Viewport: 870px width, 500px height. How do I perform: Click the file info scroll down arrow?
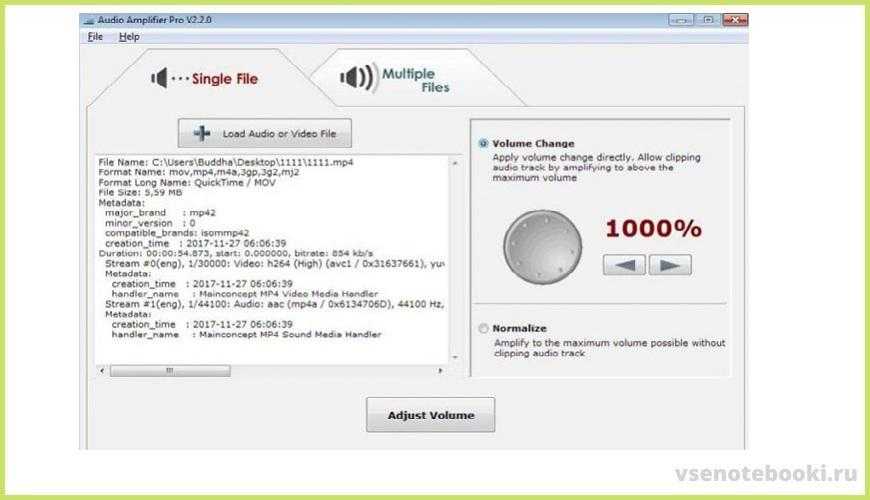pos(455,357)
